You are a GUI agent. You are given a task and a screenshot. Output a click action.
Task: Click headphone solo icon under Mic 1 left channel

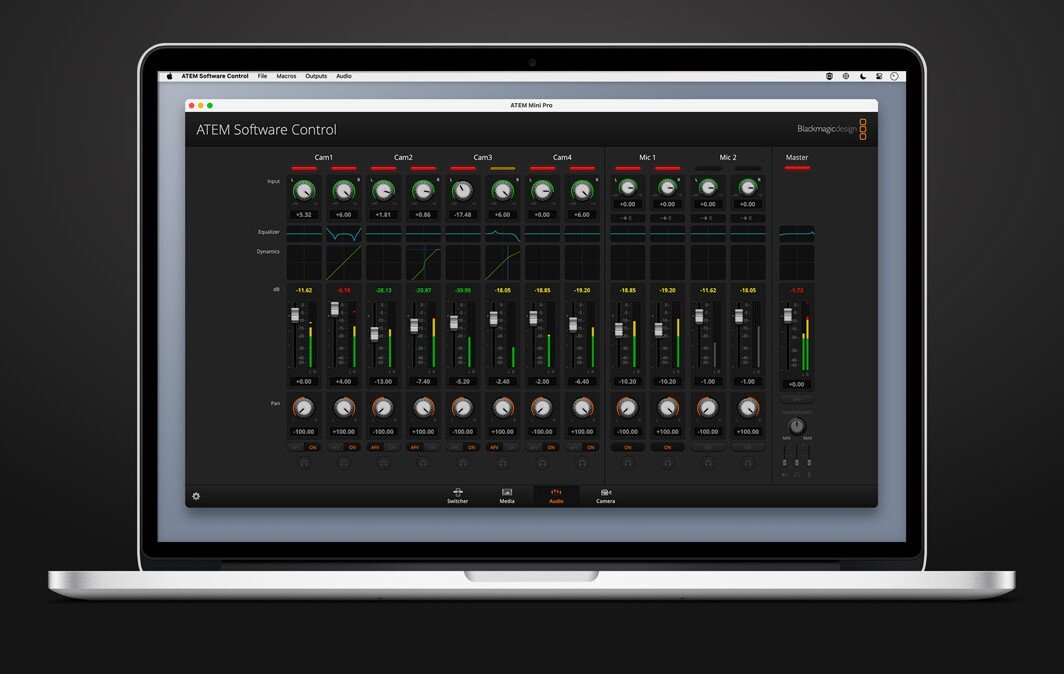[x=627, y=463]
